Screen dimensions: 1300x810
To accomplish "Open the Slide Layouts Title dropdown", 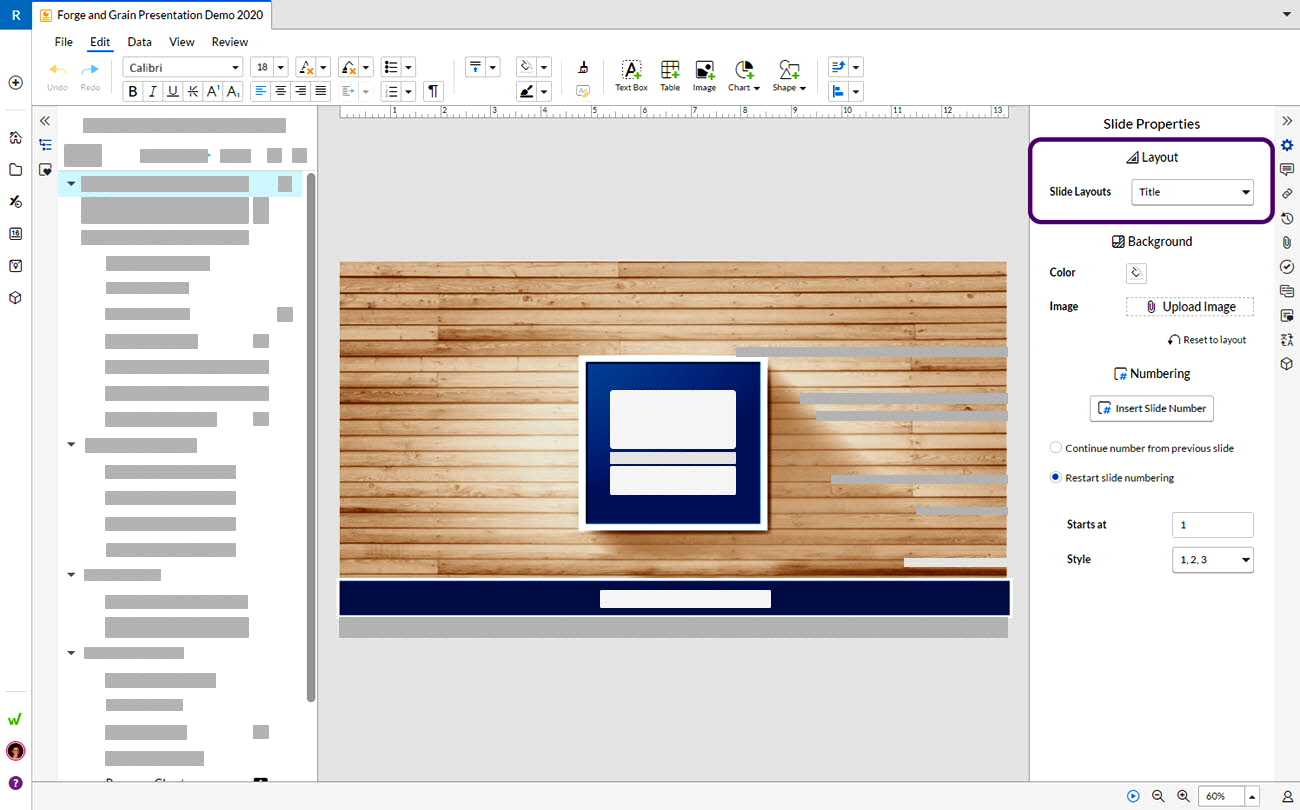I will [1192, 192].
